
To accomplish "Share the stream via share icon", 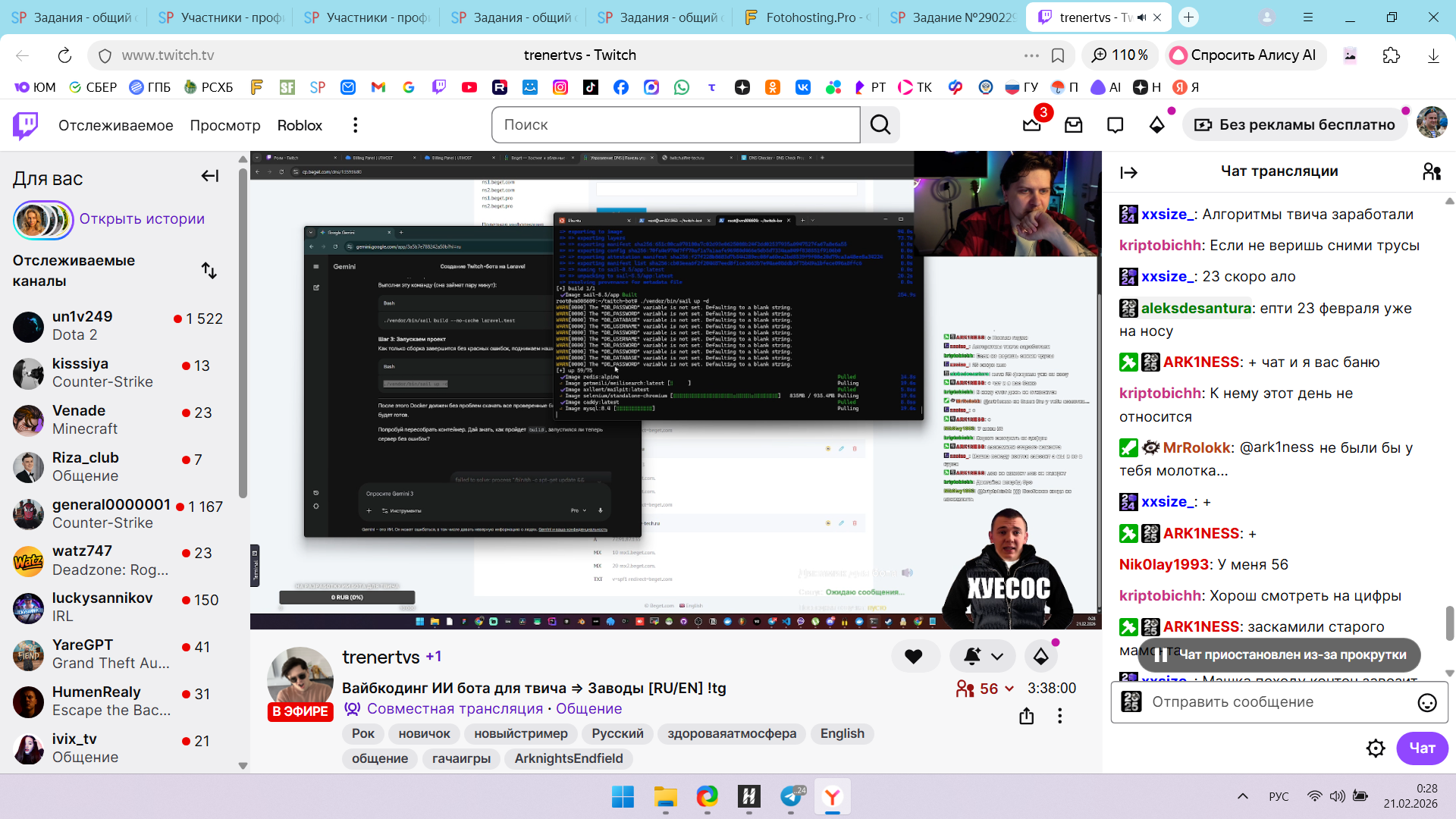I will [x=1026, y=716].
